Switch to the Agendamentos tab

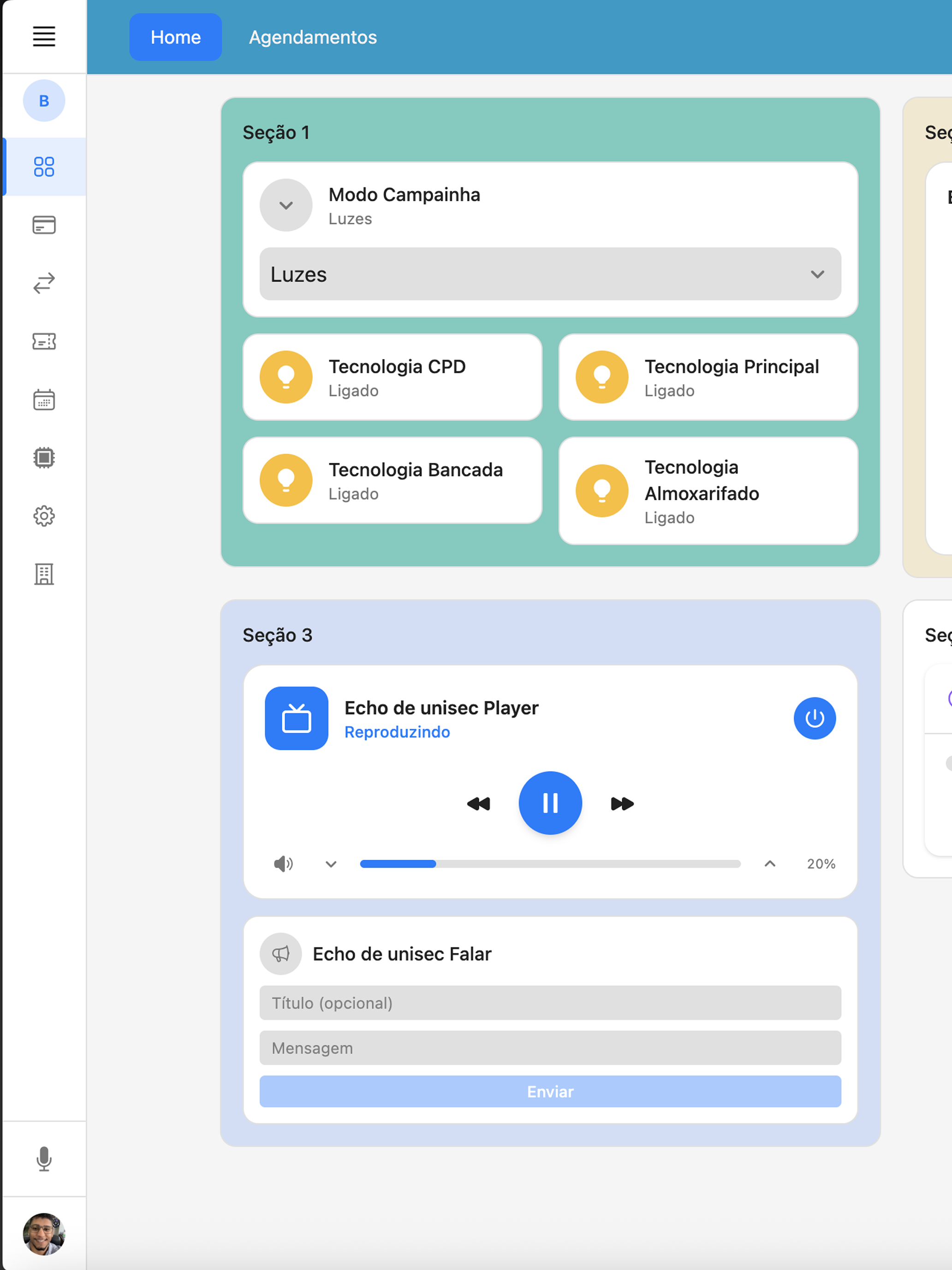(x=313, y=37)
